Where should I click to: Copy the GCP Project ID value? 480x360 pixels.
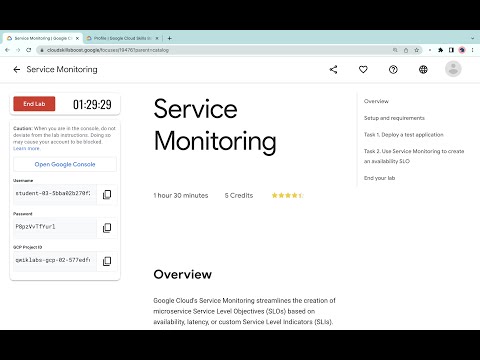click(x=107, y=261)
